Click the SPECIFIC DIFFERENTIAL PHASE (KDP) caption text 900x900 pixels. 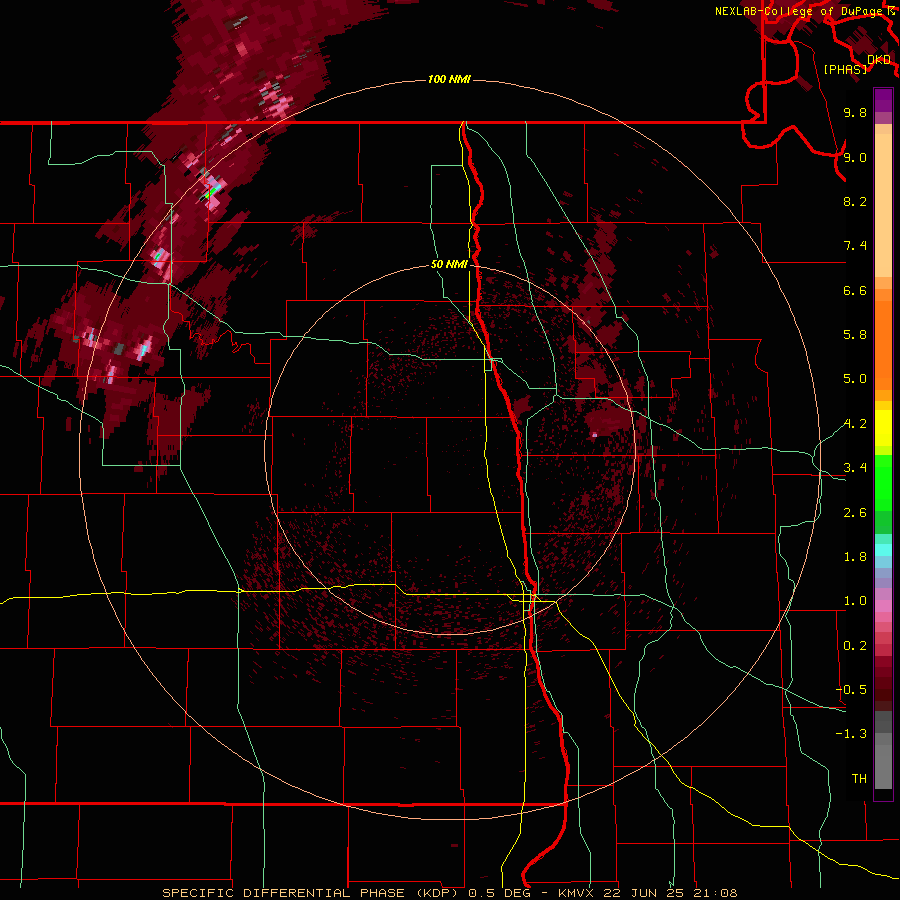click(x=313, y=893)
